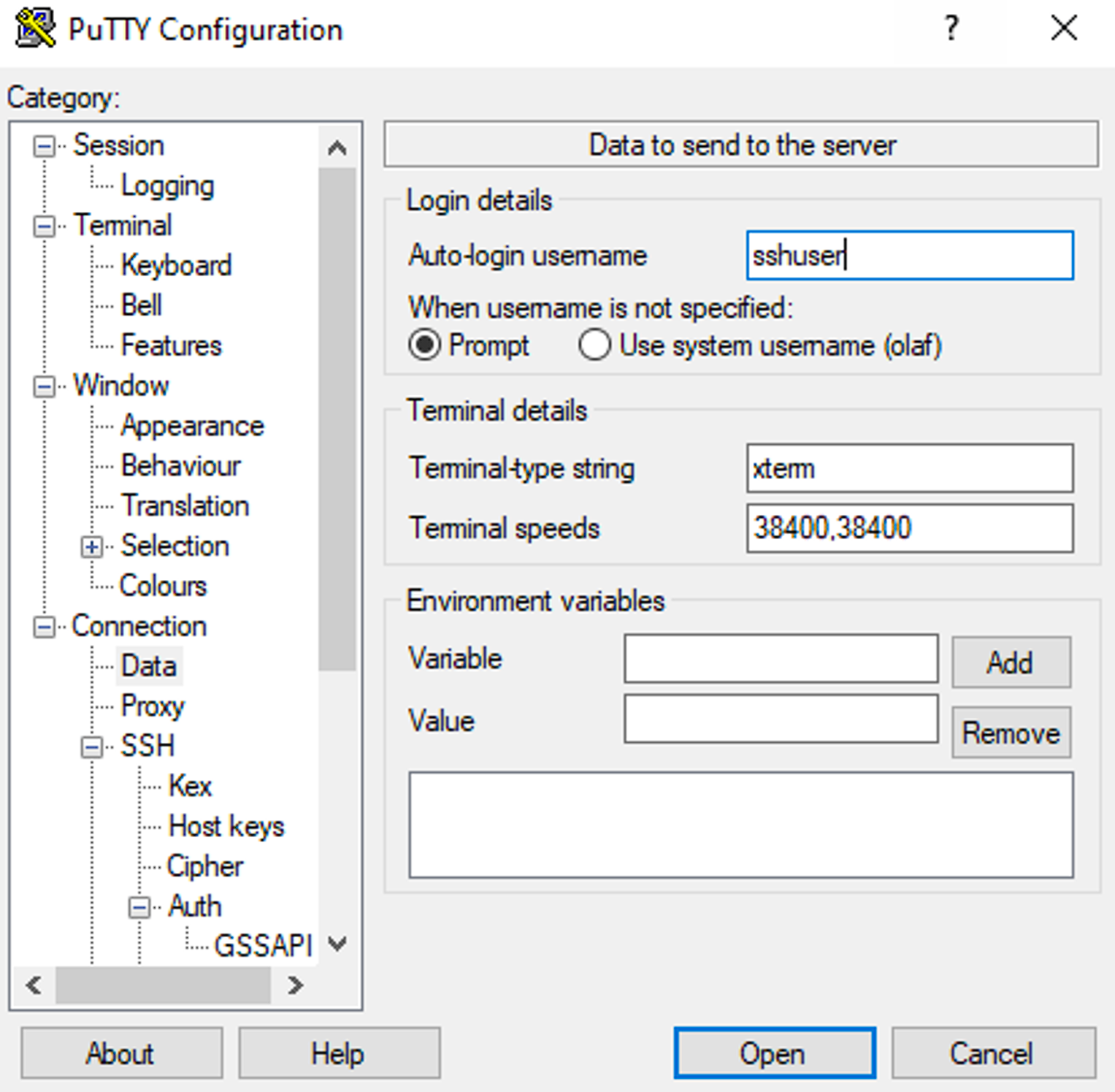The height and width of the screenshot is (1092, 1115).
Task: Click the PuTTY icon in title bar
Action: coord(35,29)
